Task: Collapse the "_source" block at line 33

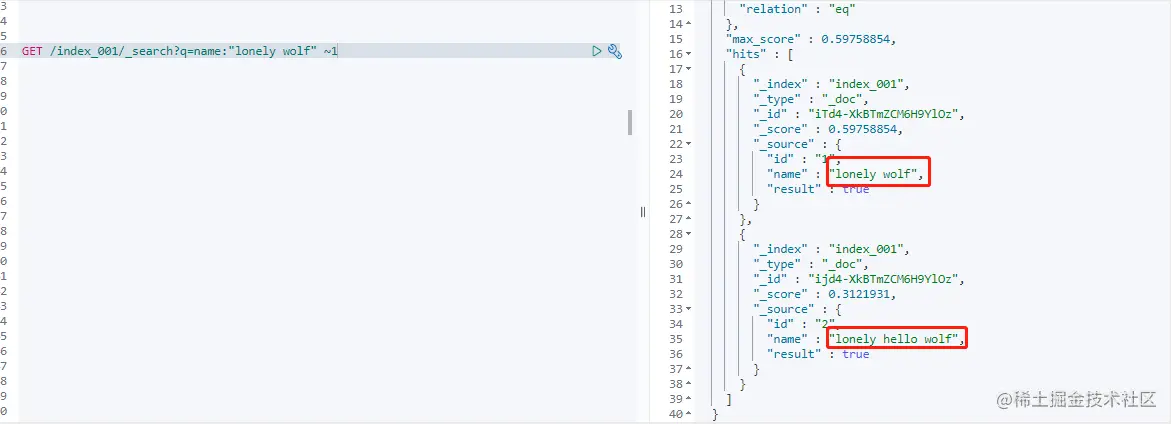Action: [x=689, y=309]
